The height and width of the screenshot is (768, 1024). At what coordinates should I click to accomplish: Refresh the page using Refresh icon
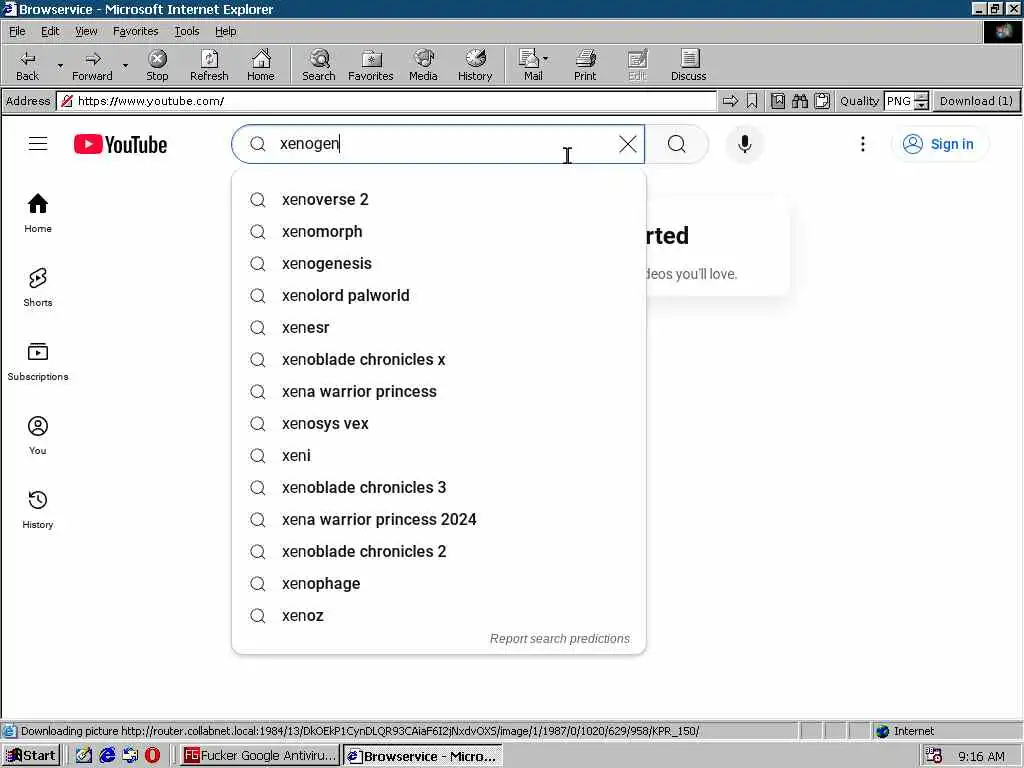click(209, 65)
